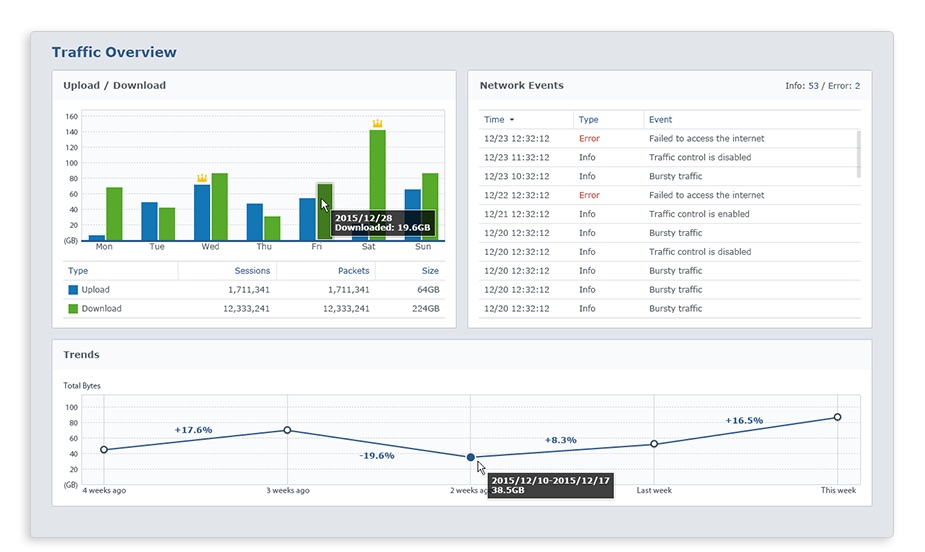
Task: Click the Trends panel heading
Action: pos(81,354)
